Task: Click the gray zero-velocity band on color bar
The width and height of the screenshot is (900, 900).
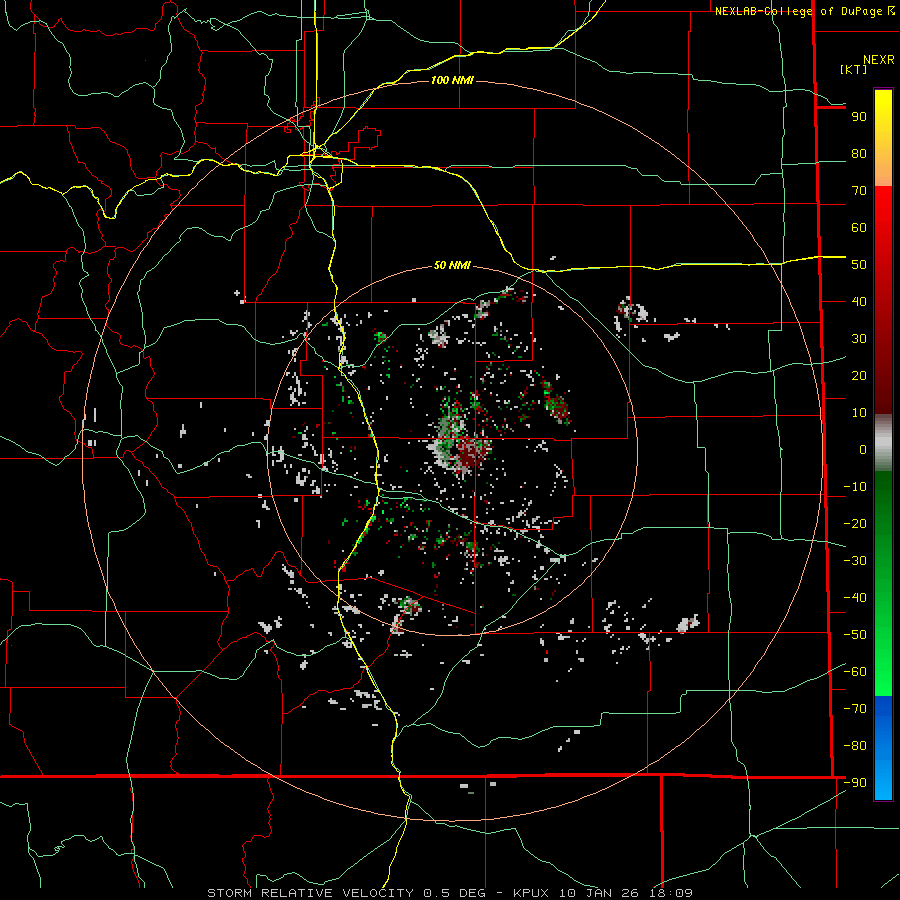Action: (883, 443)
